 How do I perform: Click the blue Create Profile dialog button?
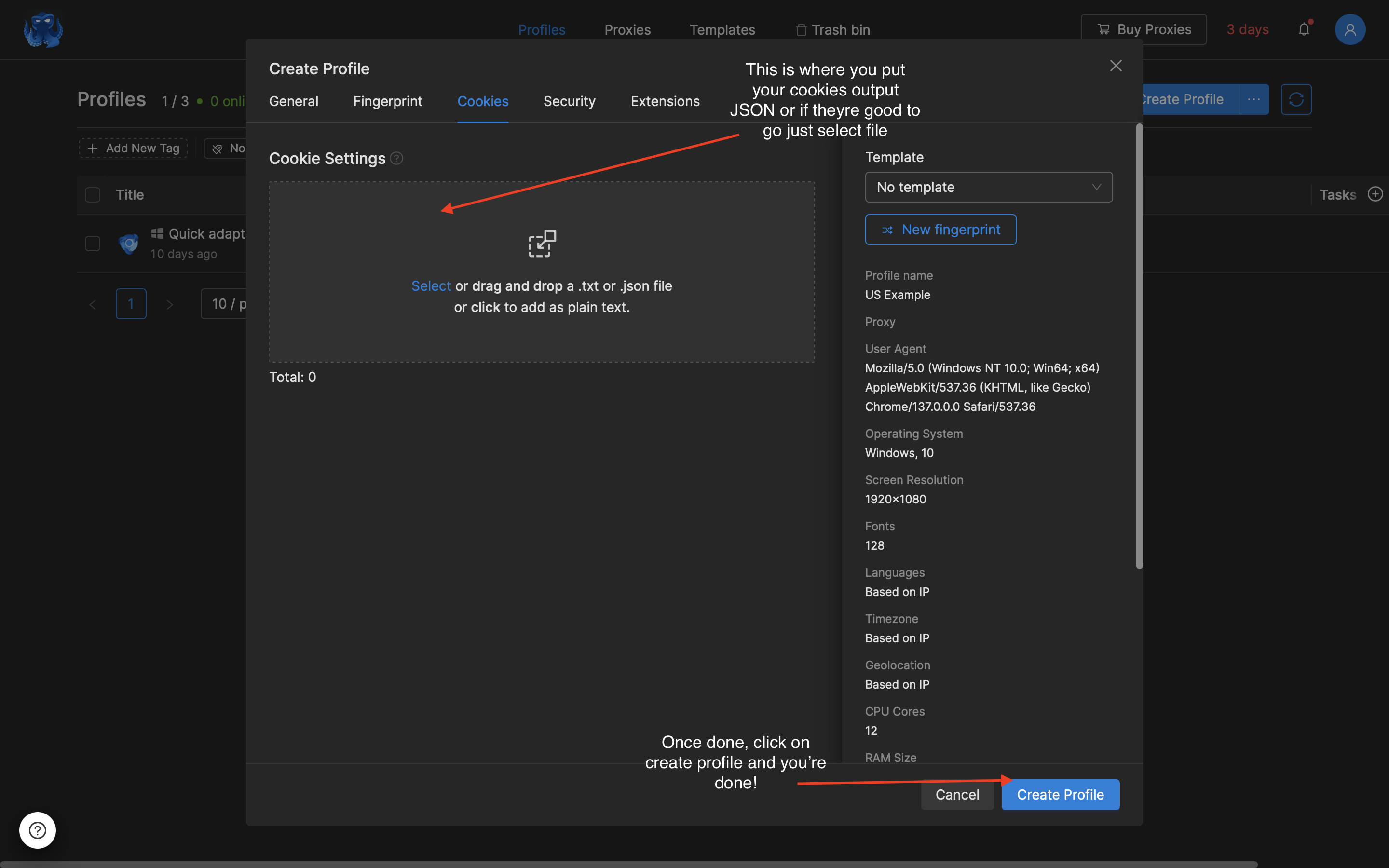pyautogui.click(x=1060, y=795)
